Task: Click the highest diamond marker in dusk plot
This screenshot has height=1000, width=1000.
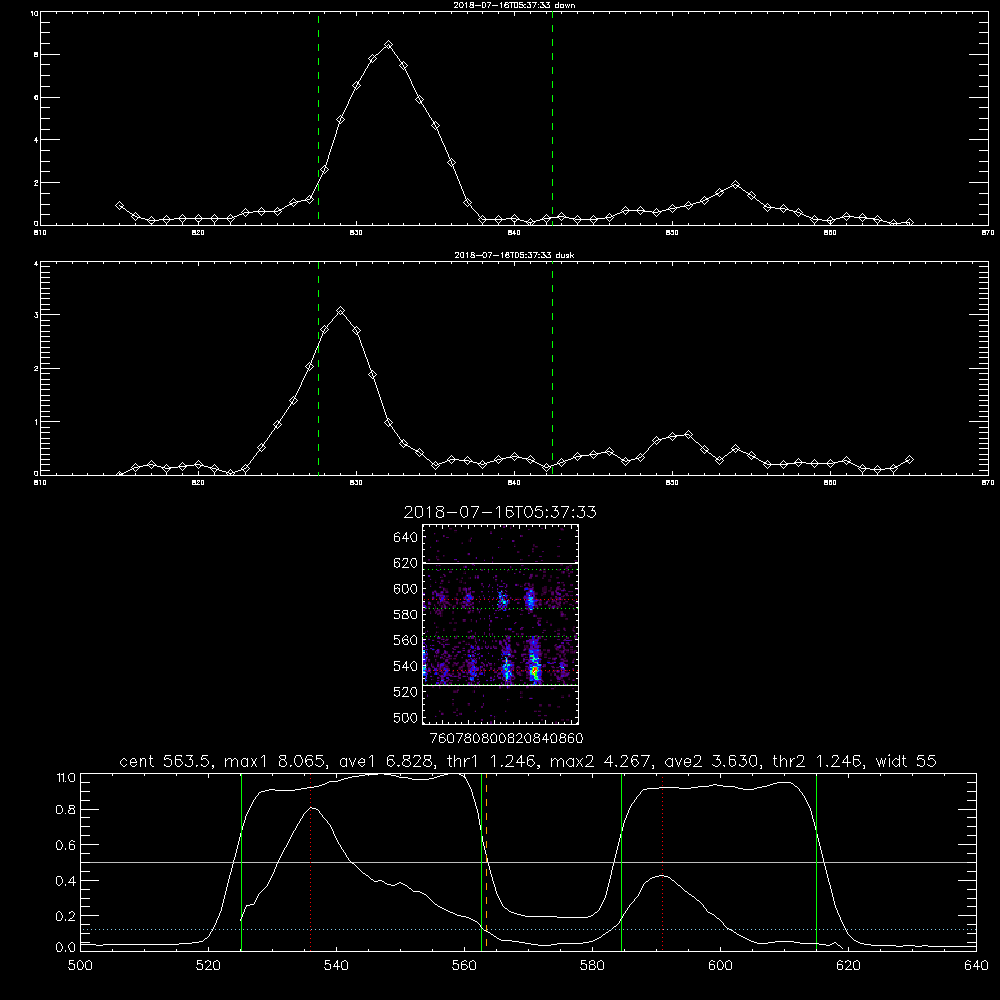Action: [x=341, y=311]
